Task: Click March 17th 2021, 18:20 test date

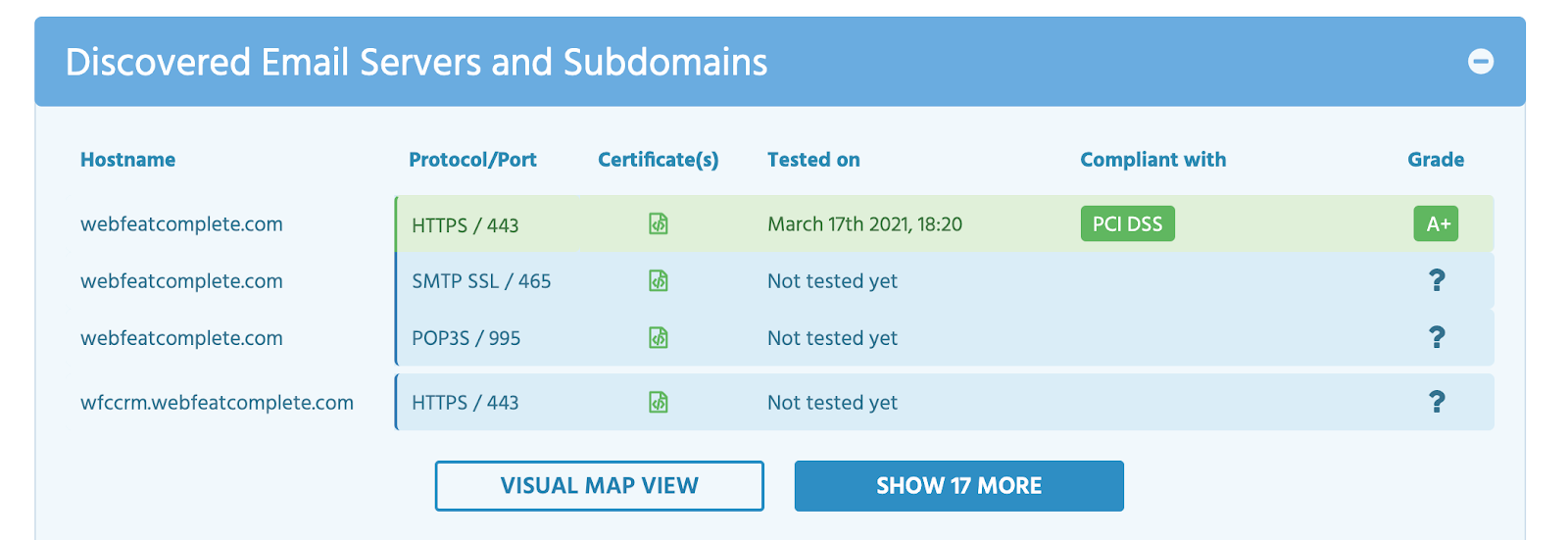Action: click(x=864, y=224)
